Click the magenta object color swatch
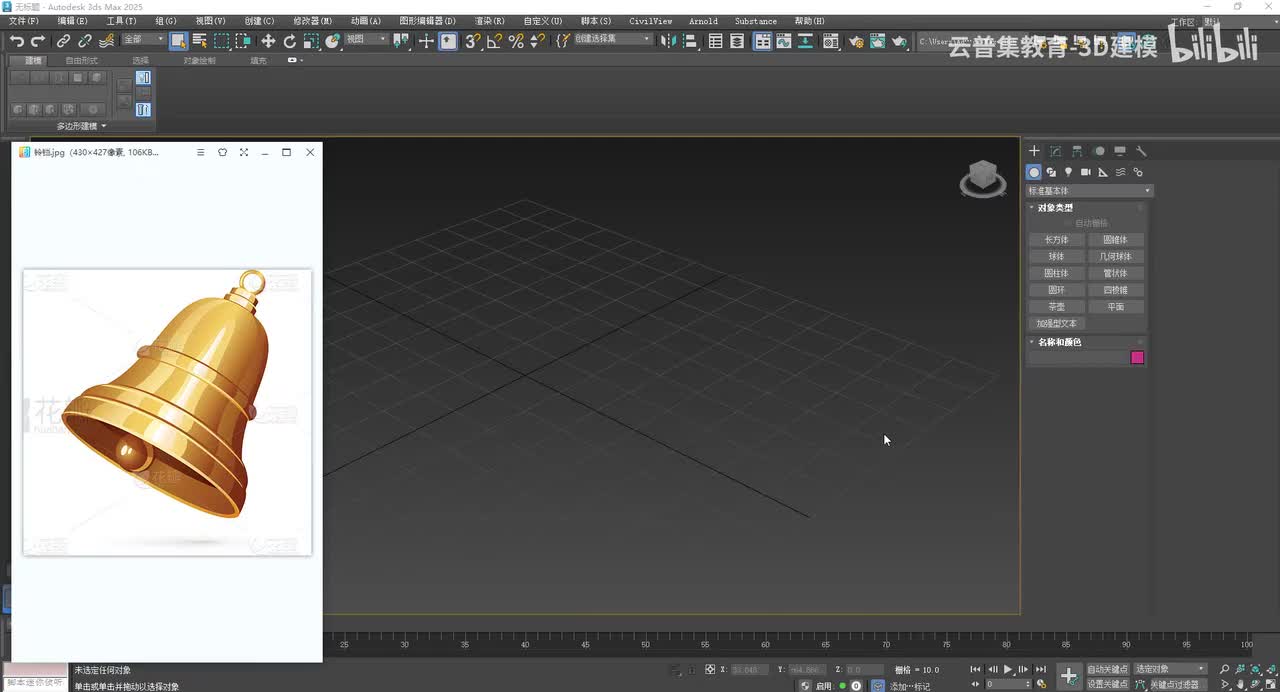 coord(1137,358)
